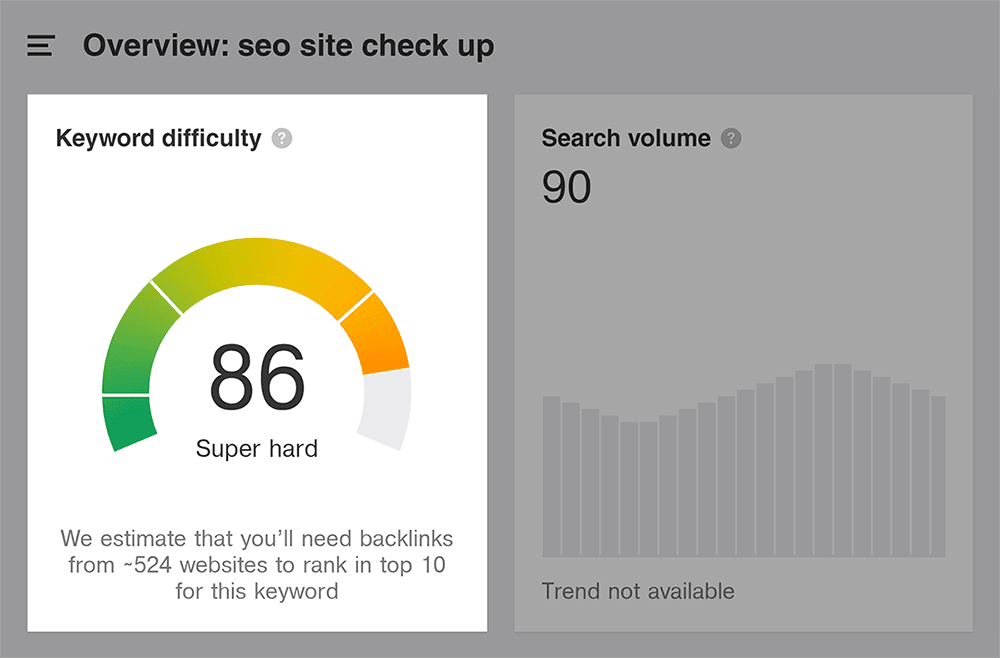1000x658 pixels.
Task: Click the 86 difficulty score
Action: click(x=257, y=378)
